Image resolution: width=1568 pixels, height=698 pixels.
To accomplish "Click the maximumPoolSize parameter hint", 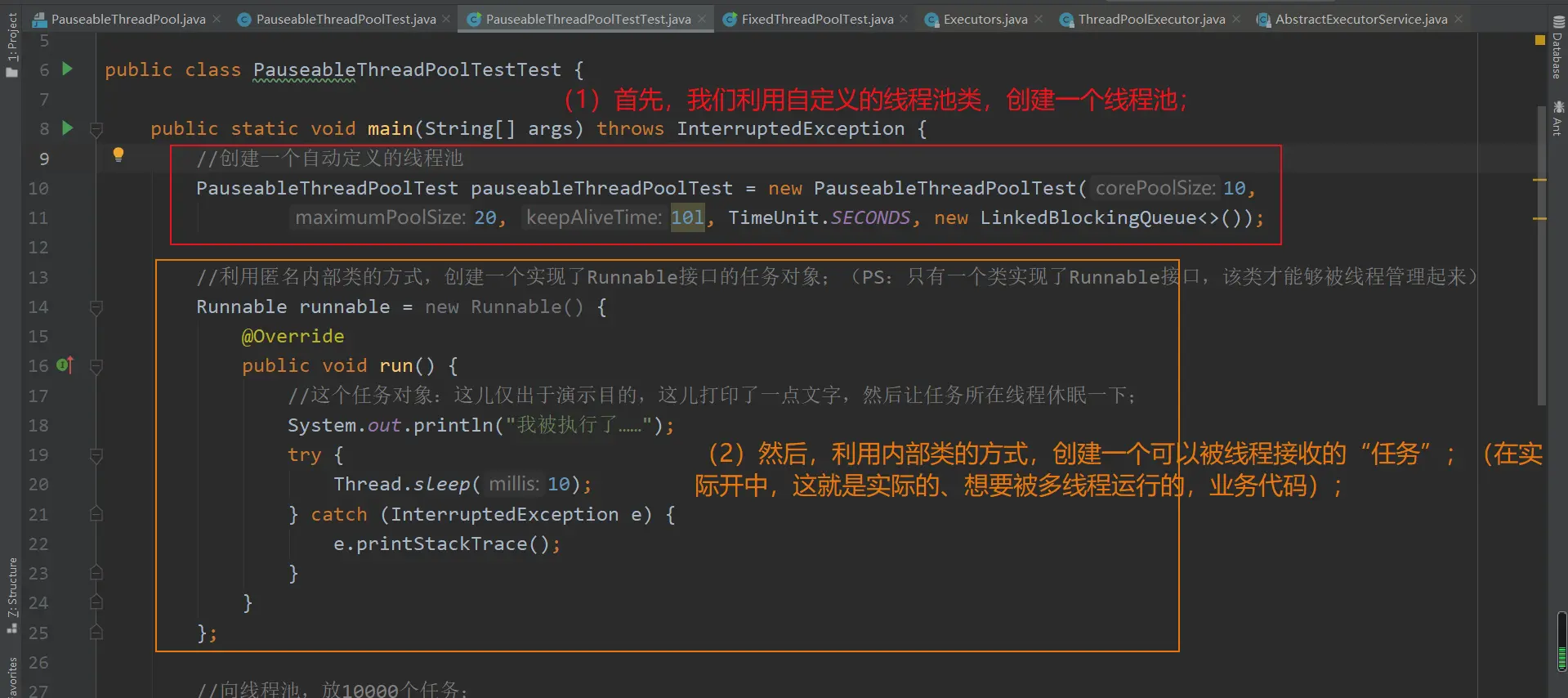I will [x=380, y=217].
